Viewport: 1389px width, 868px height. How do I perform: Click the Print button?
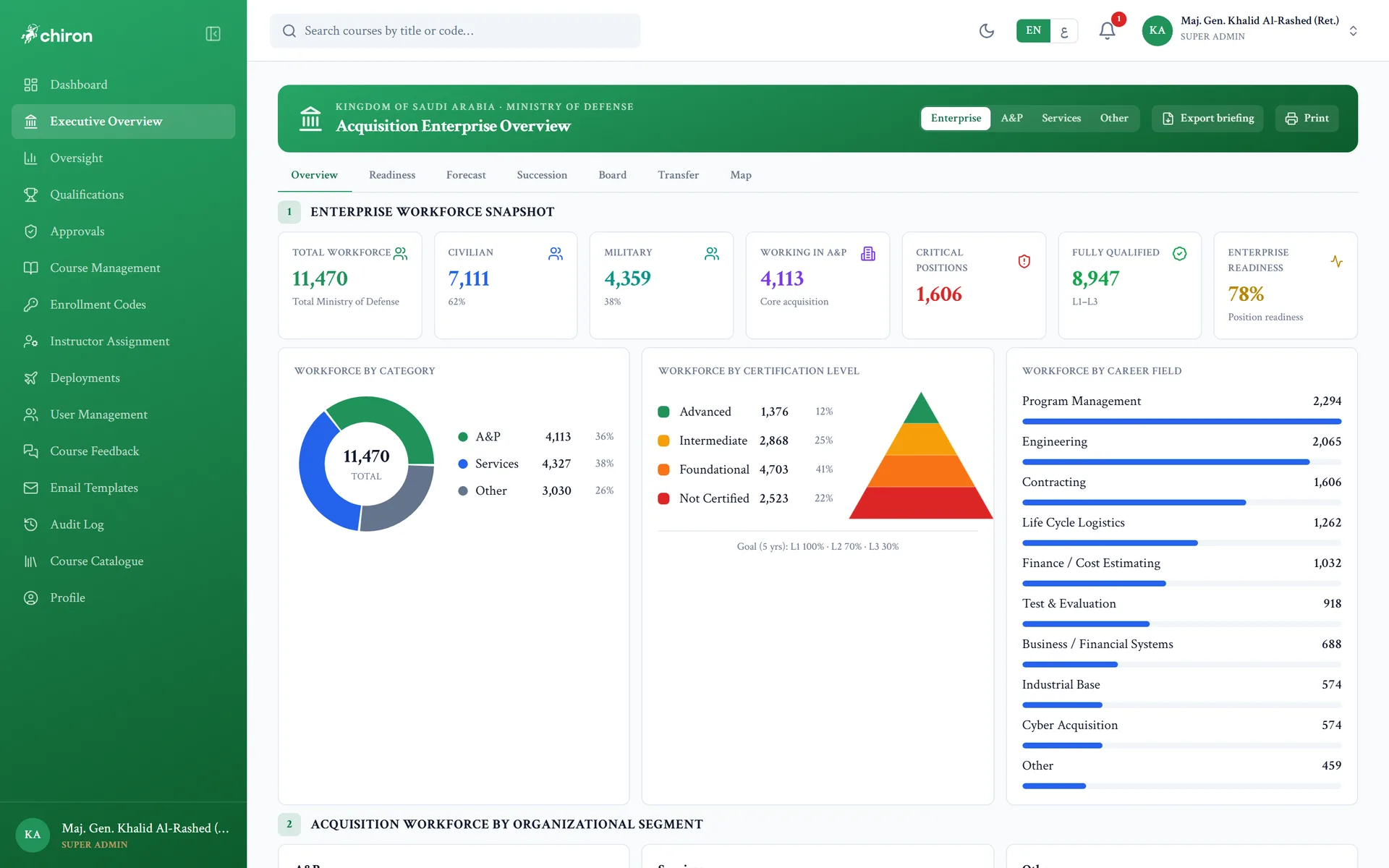tap(1307, 118)
